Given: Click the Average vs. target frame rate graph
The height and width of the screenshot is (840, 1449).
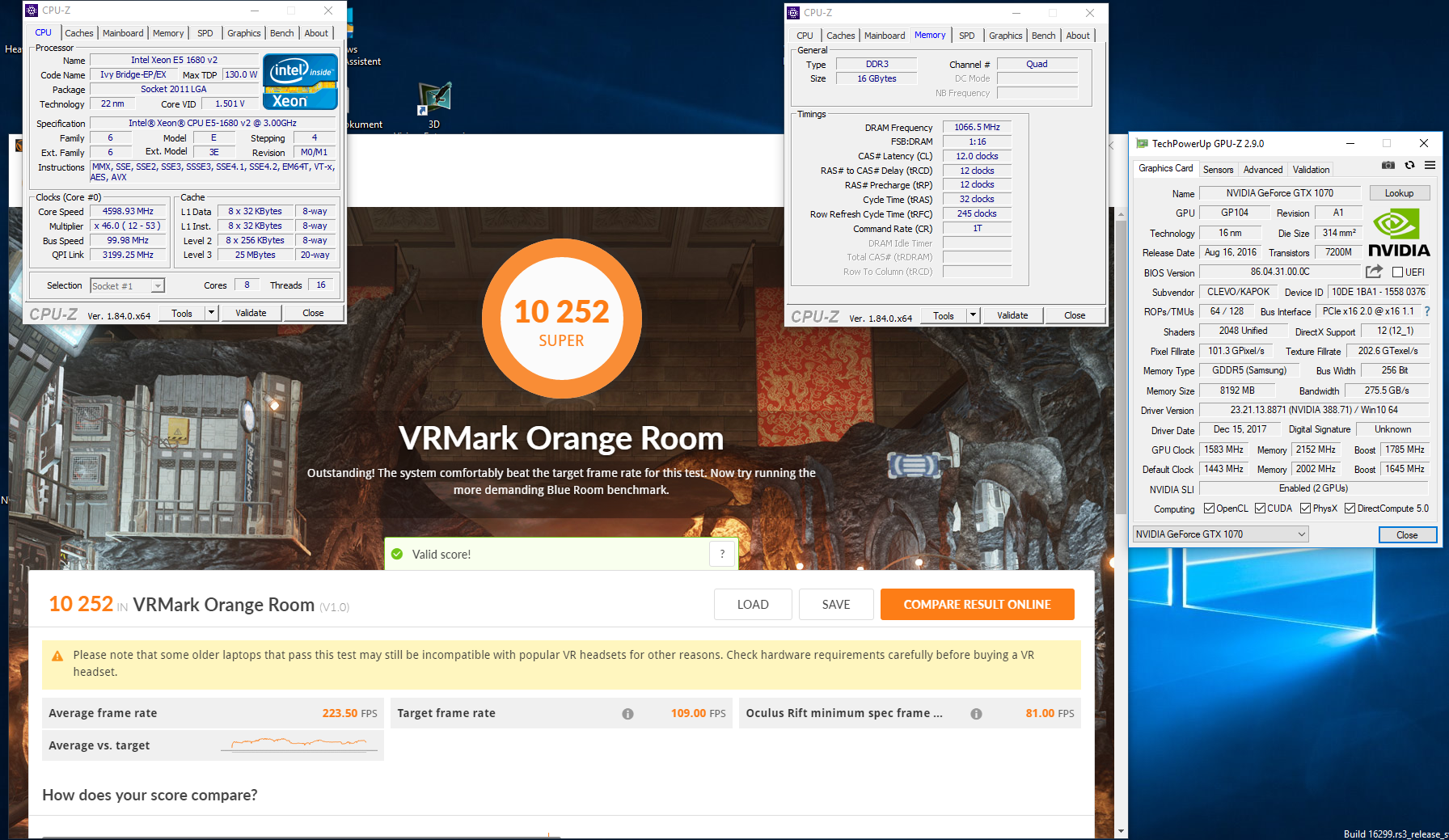Looking at the screenshot, I should pyautogui.click(x=299, y=745).
